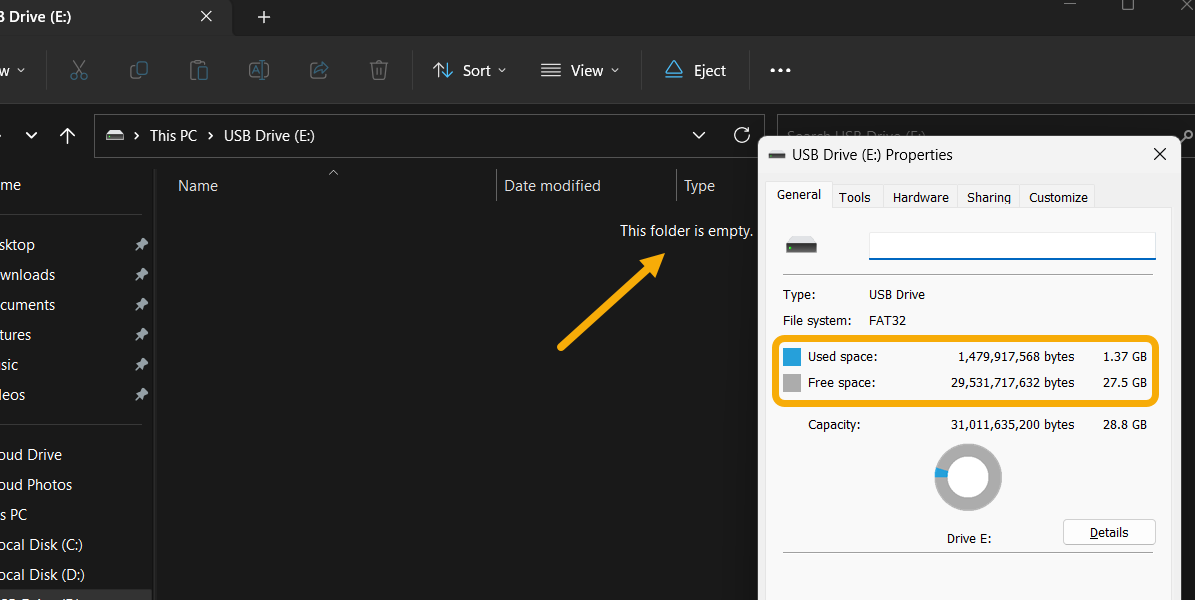Navigate up a level with the up arrow
Screen dimensions: 1195x600
point(67,135)
